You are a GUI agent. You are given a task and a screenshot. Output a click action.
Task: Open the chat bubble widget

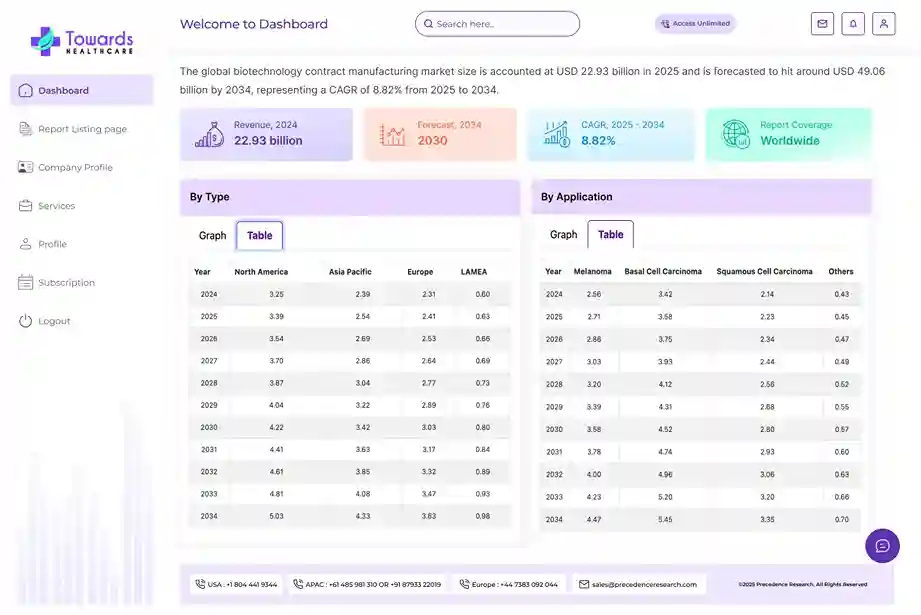click(x=882, y=545)
